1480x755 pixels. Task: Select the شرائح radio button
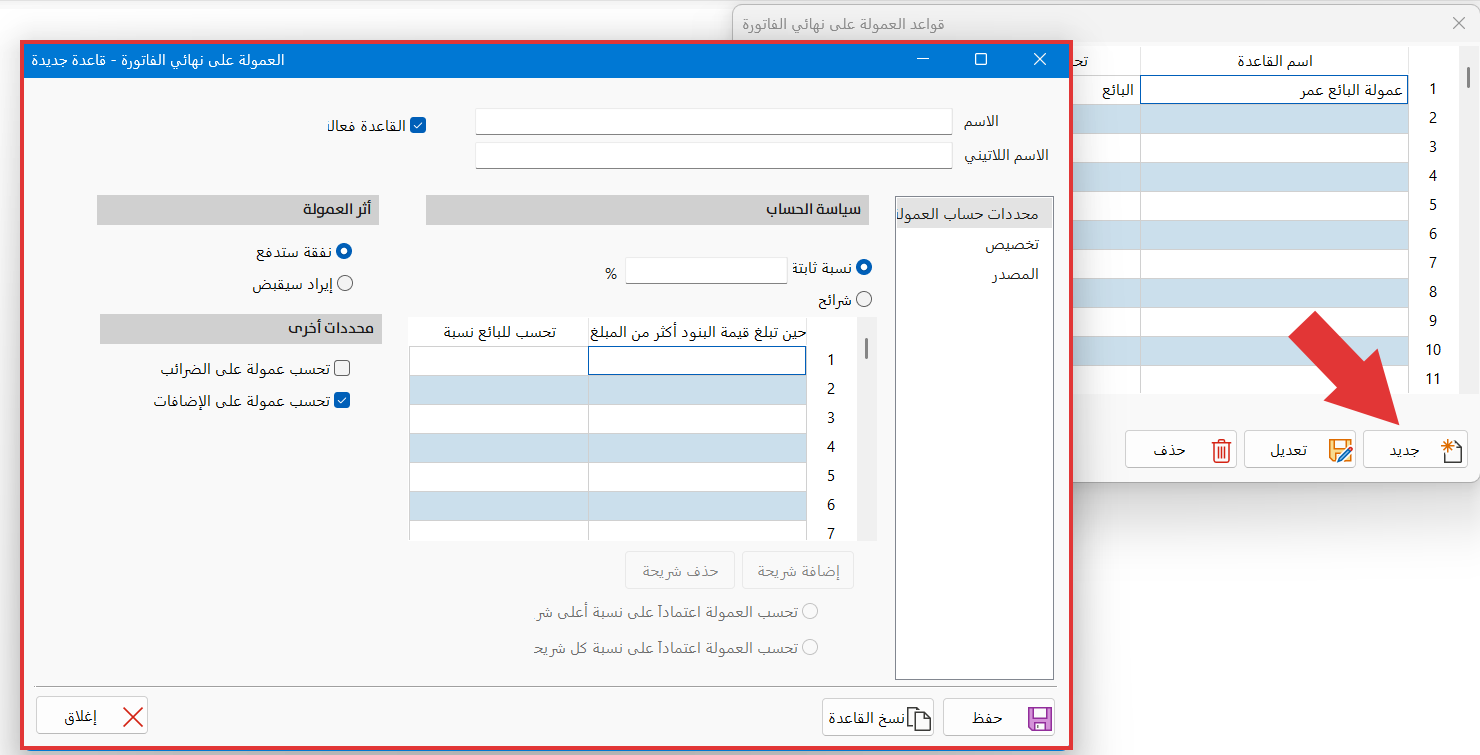[x=864, y=298]
